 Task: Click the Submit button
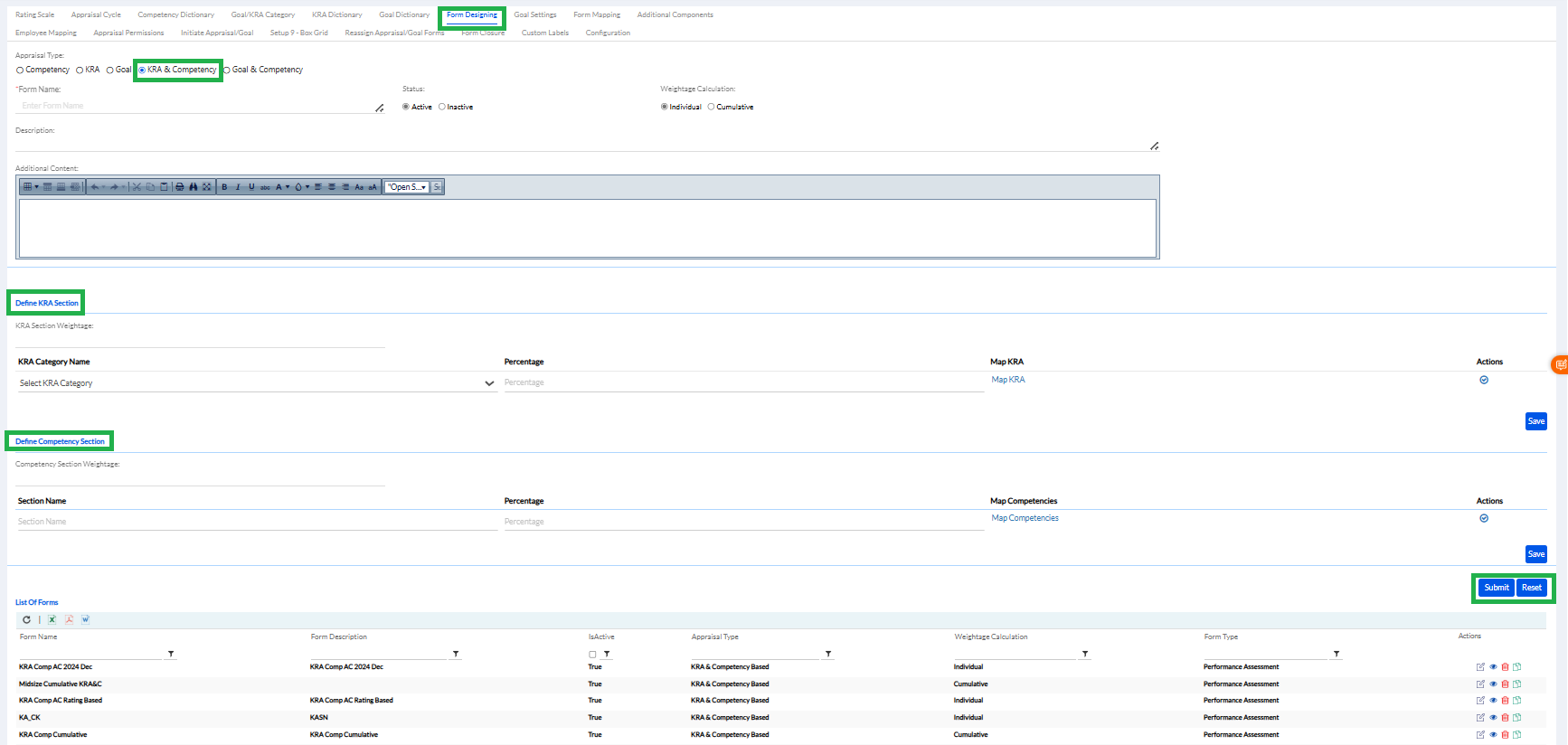1496,588
